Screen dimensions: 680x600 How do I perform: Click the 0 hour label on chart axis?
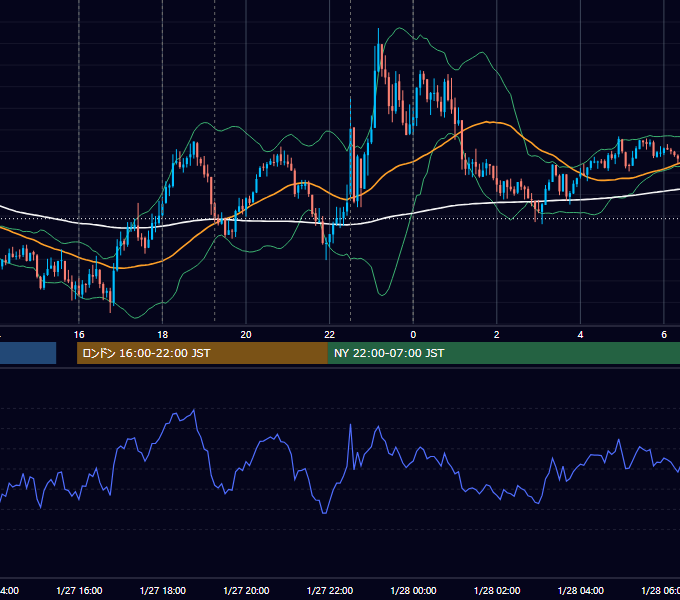413,335
